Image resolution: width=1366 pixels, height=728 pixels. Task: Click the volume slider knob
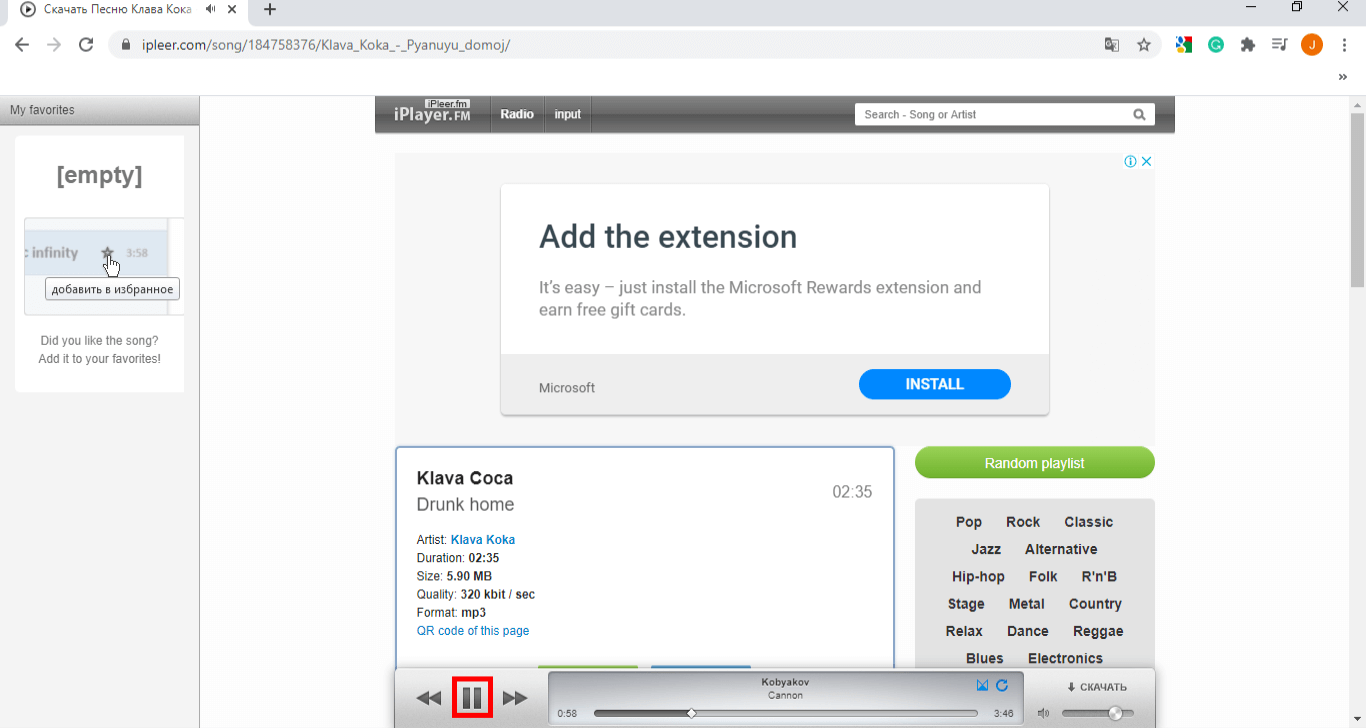(x=1115, y=713)
